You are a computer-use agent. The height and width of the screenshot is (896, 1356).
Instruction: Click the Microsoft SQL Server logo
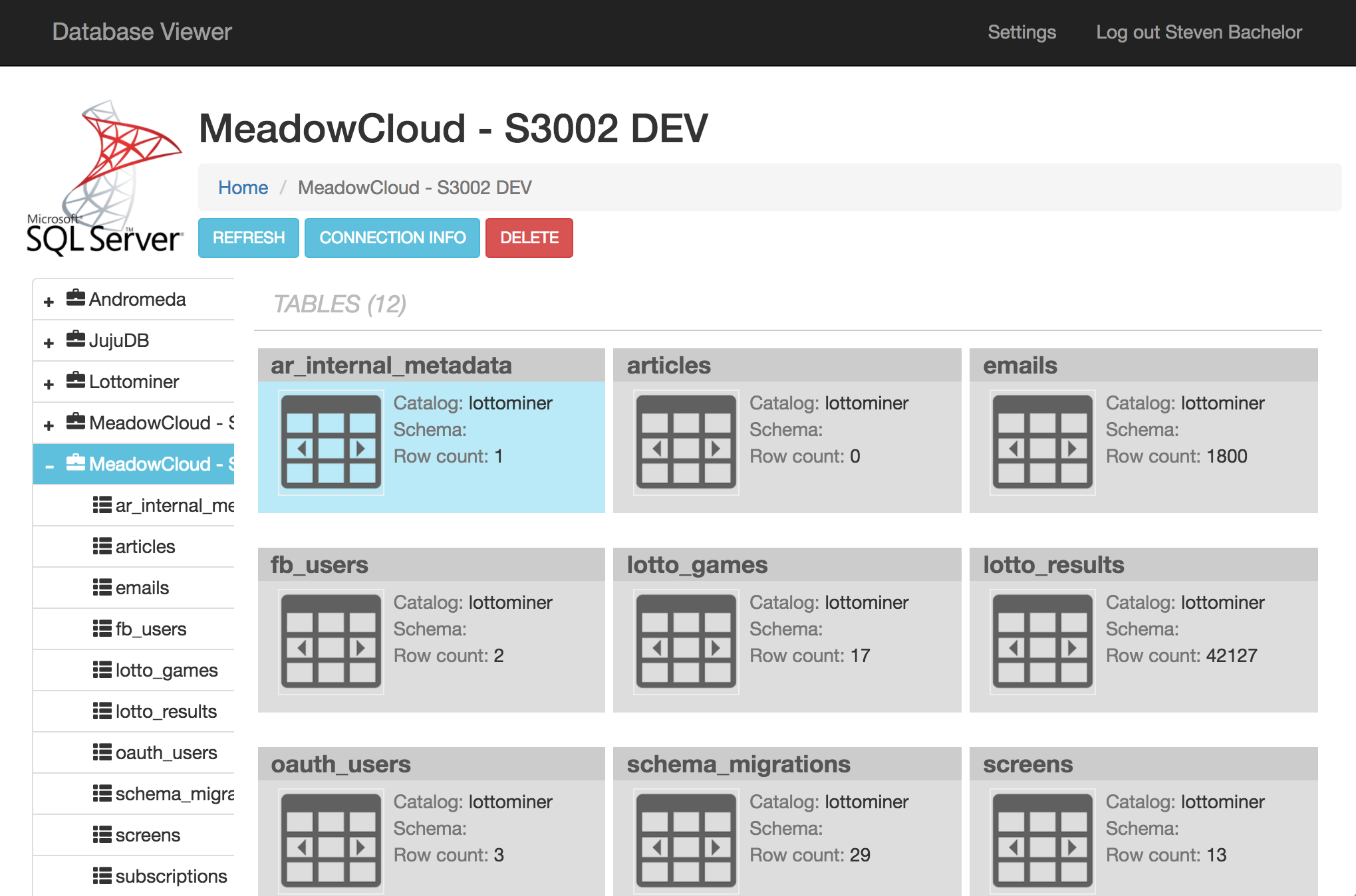[105, 179]
